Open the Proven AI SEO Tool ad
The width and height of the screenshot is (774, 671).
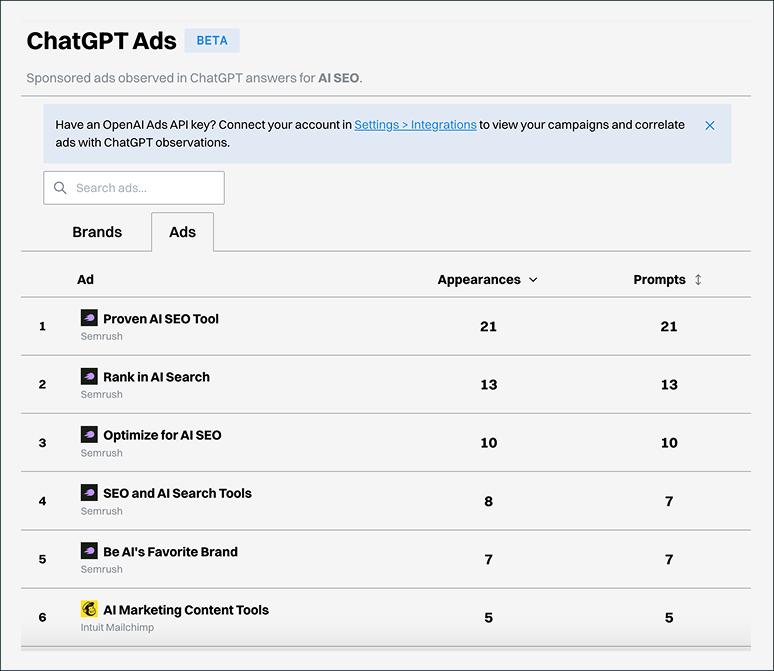[161, 319]
